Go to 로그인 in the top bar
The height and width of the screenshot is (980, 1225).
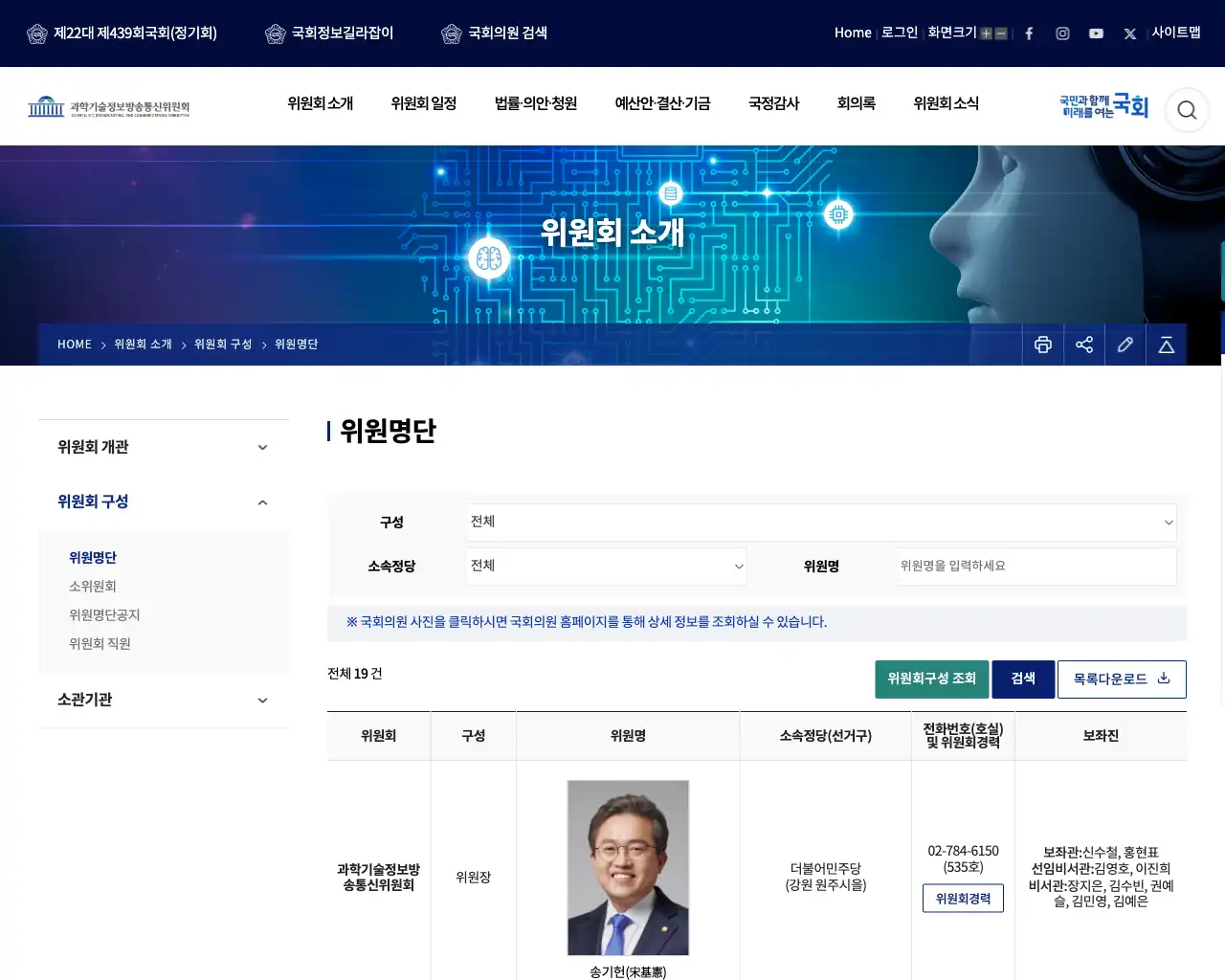pyautogui.click(x=900, y=33)
